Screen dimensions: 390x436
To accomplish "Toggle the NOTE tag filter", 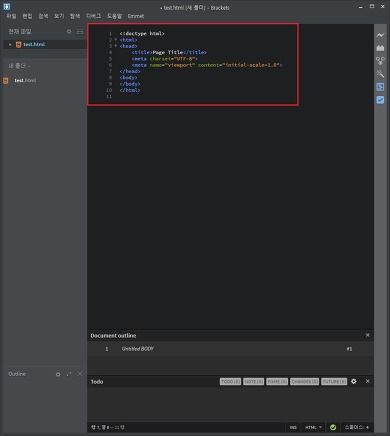I will tap(254, 381).
